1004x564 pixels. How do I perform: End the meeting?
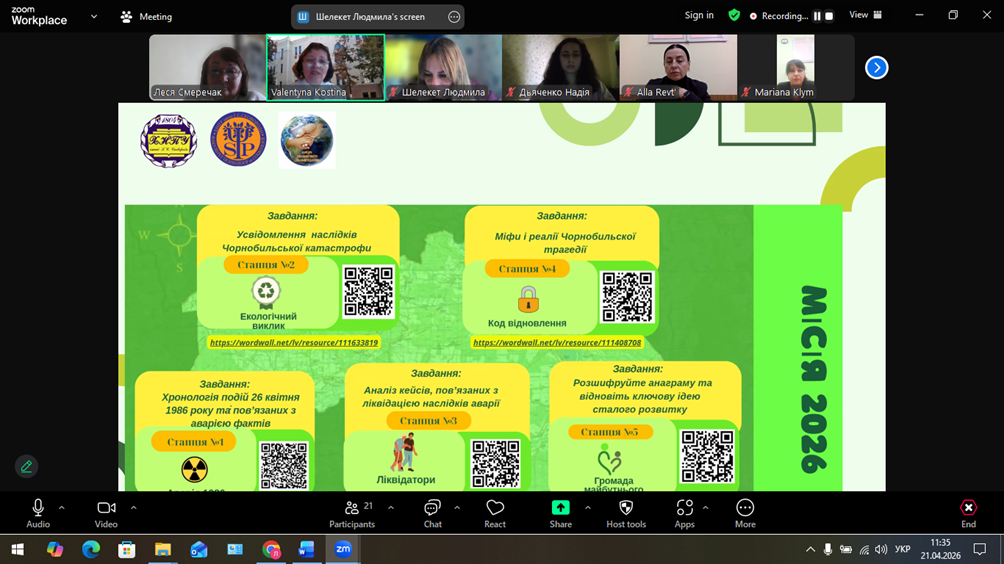pos(968,513)
